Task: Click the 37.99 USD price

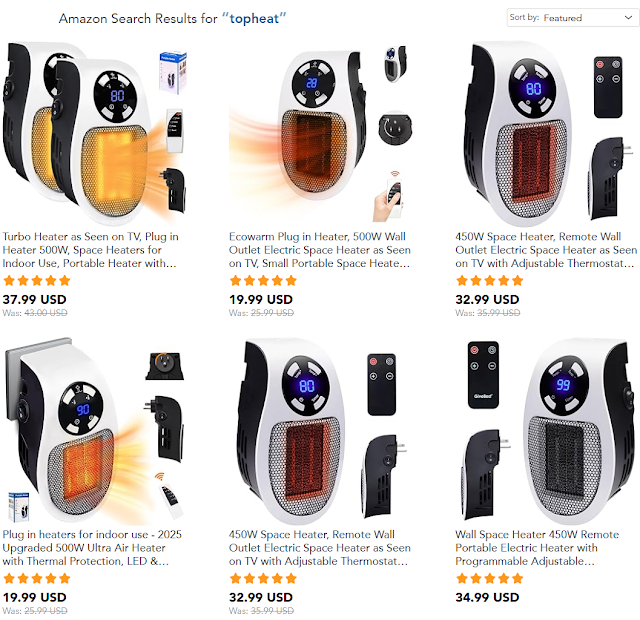Action: click(x=34, y=300)
